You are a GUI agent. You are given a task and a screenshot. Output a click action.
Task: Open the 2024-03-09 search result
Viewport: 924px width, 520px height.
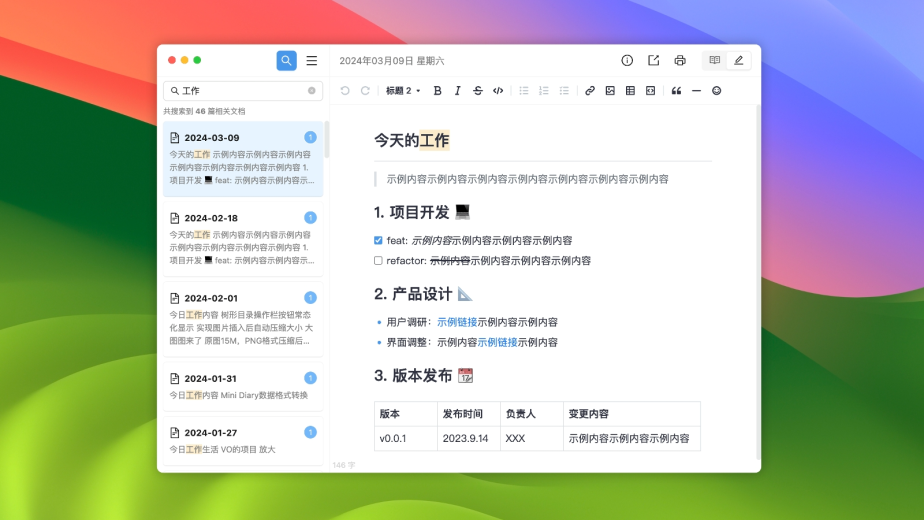click(243, 159)
